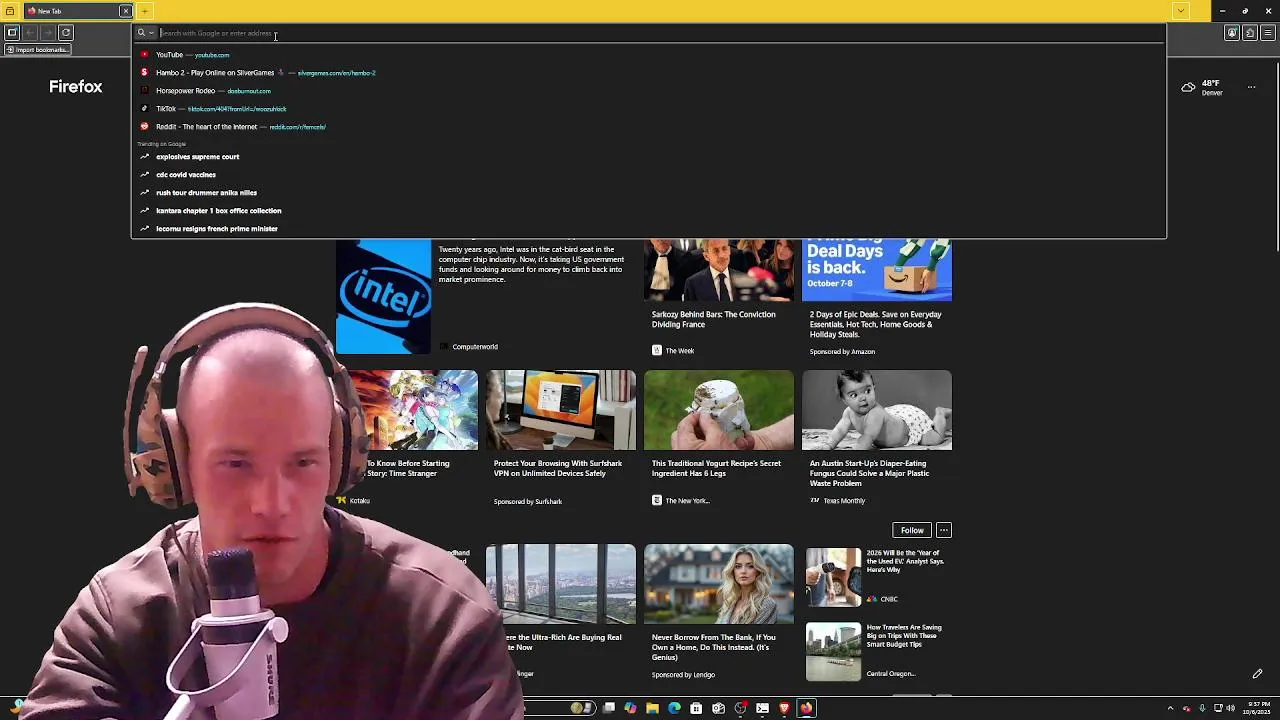
Task: Select trending search explosives supreme court
Action: [x=648, y=157]
